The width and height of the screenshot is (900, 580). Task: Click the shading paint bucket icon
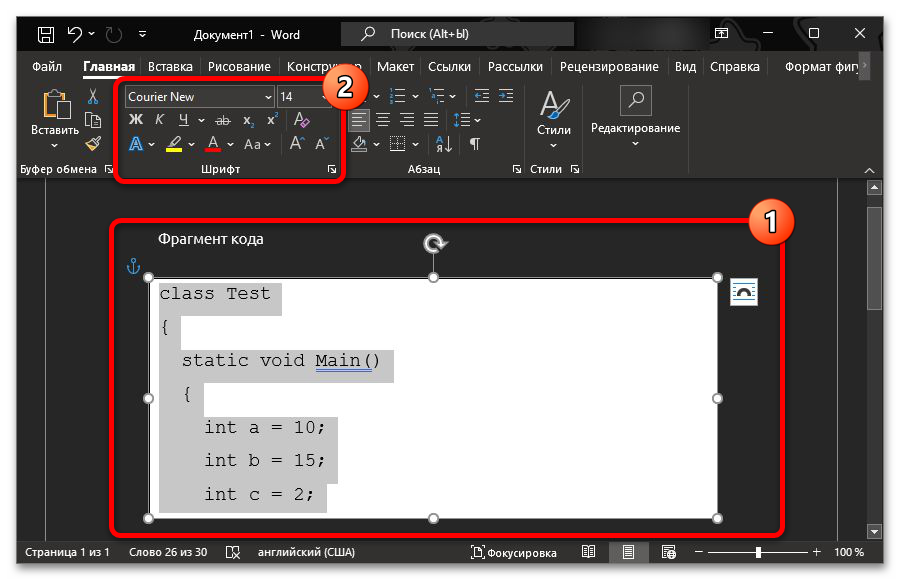(359, 144)
